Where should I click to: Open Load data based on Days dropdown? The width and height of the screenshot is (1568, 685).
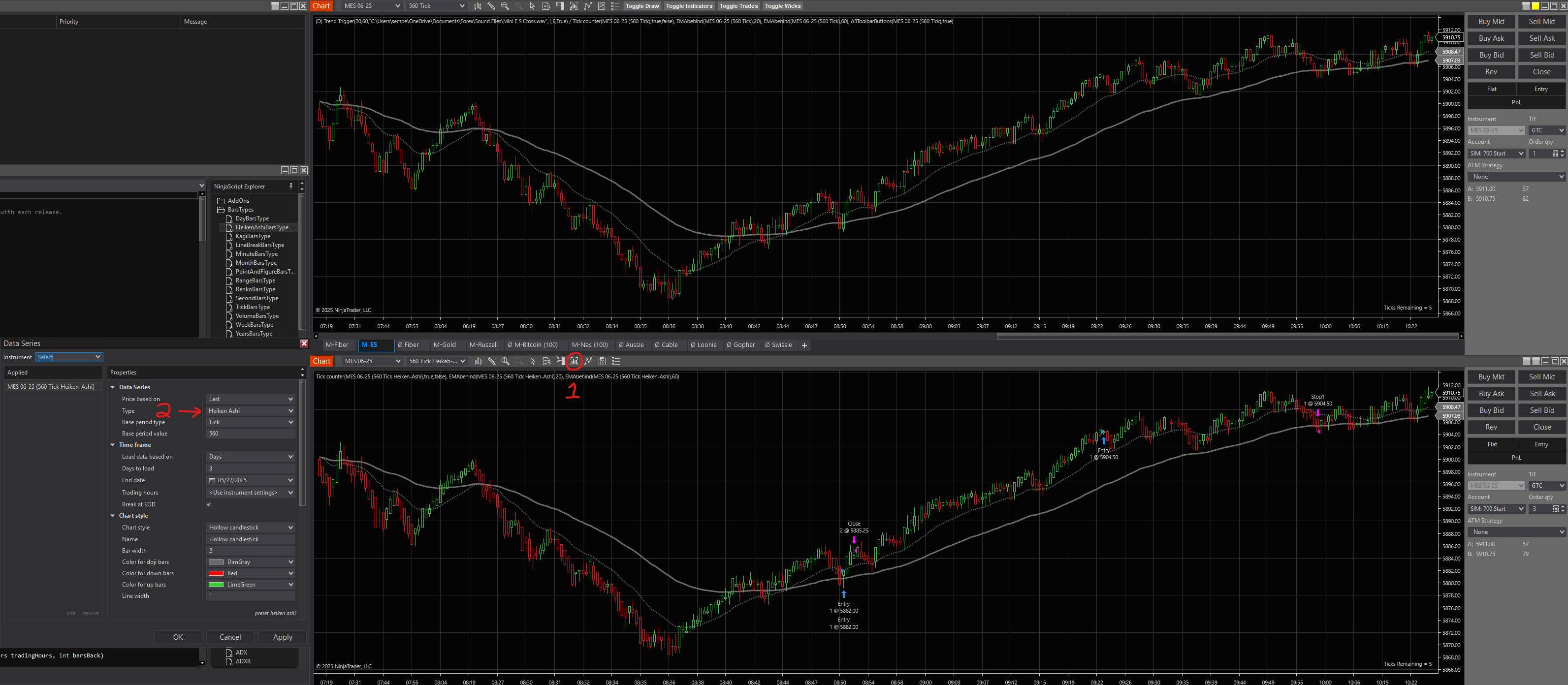click(250, 457)
